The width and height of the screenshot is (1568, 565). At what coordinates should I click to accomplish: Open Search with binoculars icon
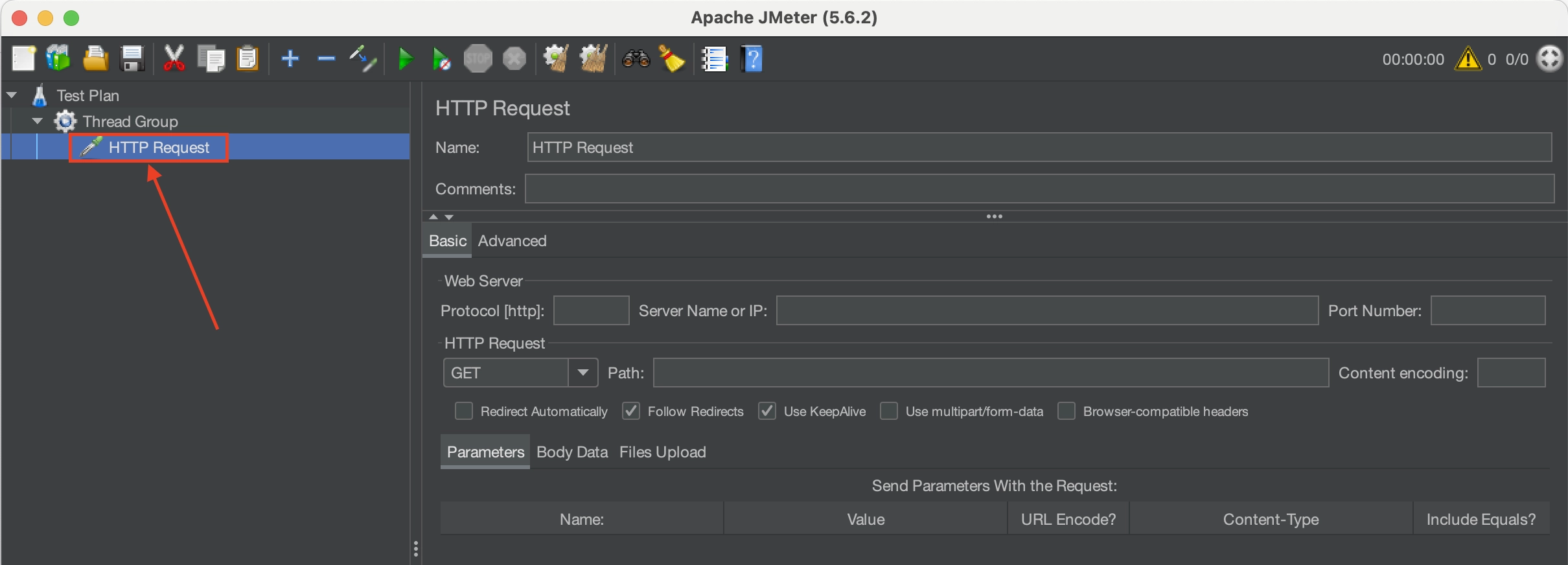pos(636,59)
